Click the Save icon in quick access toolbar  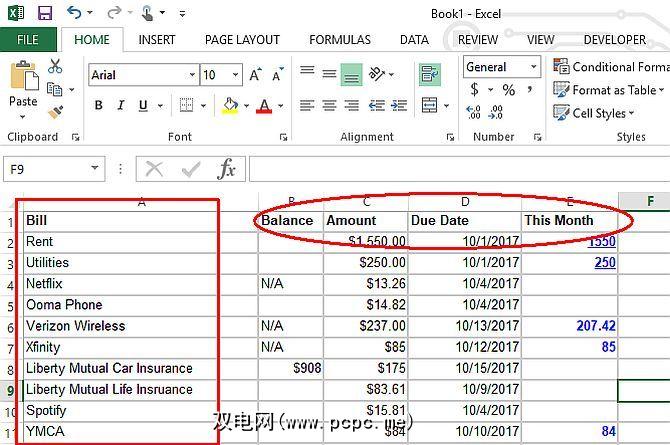pyautogui.click(x=45, y=13)
